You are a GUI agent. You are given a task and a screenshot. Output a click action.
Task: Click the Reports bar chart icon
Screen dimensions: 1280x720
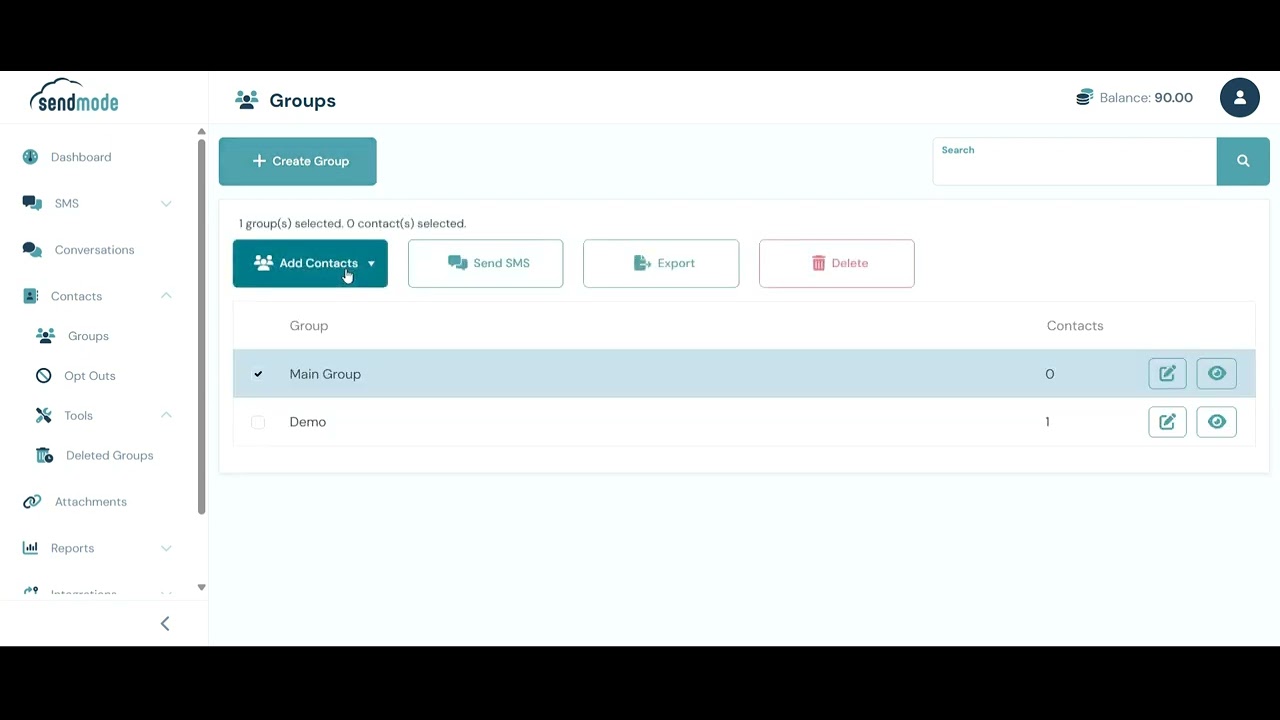pos(30,548)
